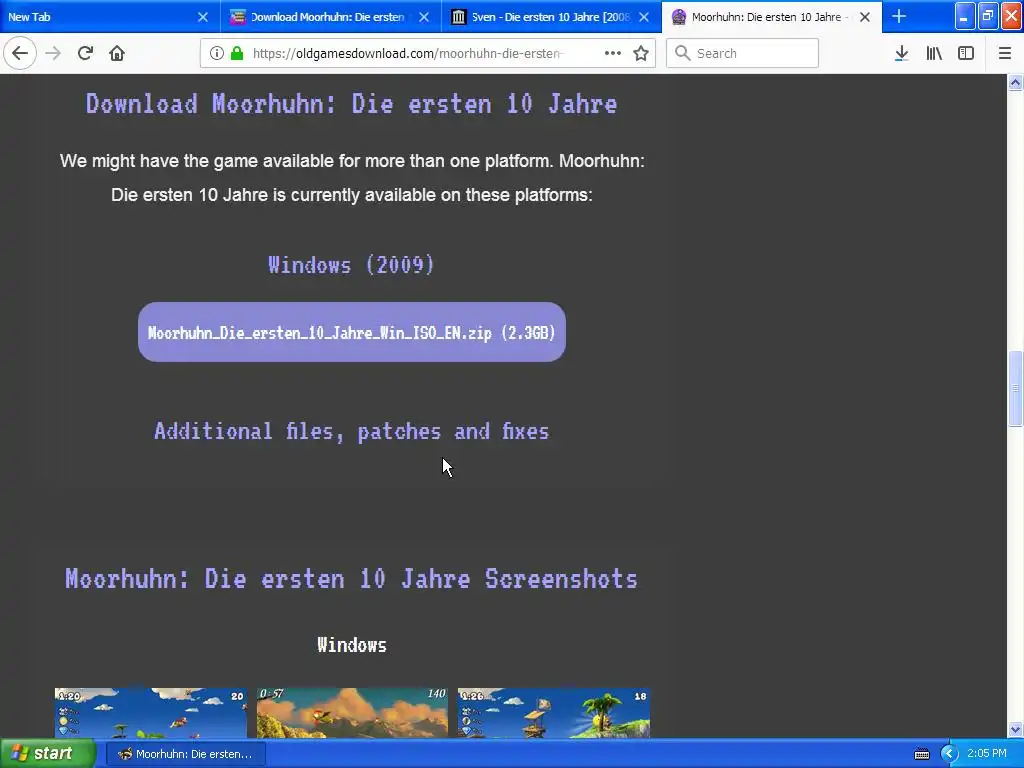Open the Firefox home page

pyautogui.click(x=117, y=53)
